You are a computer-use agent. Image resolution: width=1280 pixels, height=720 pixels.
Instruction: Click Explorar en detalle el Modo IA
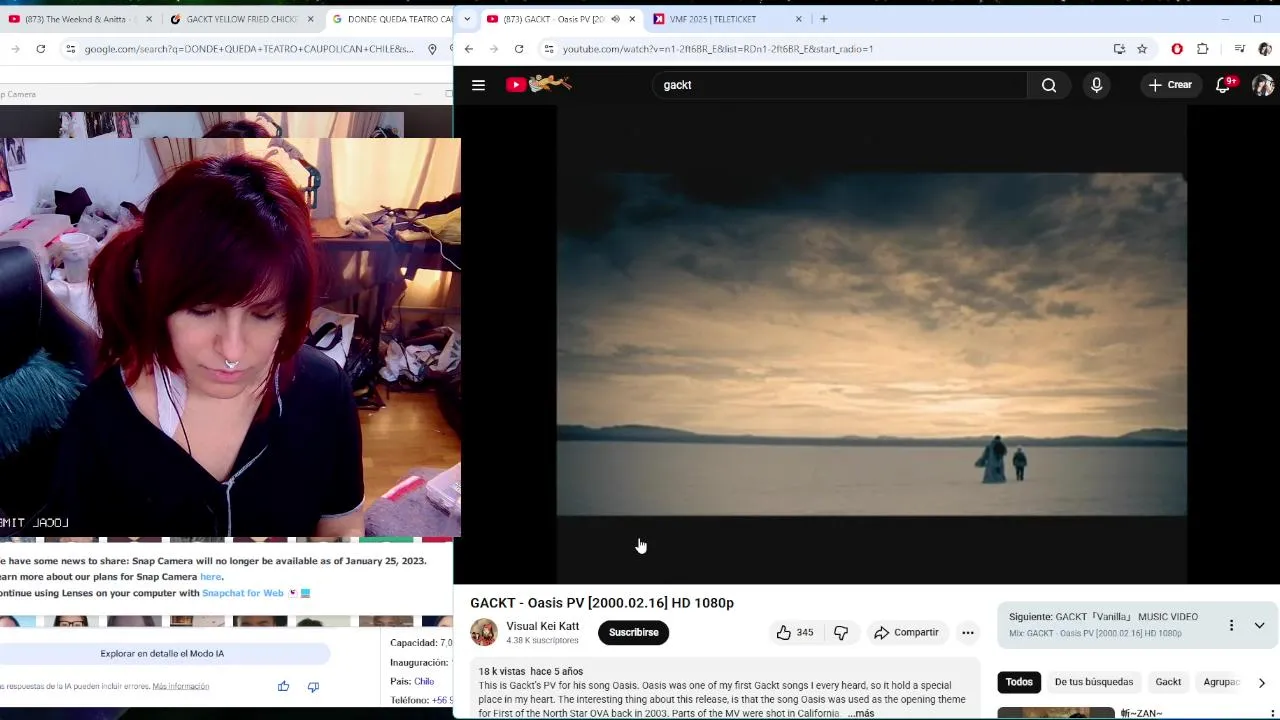coord(162,653)
